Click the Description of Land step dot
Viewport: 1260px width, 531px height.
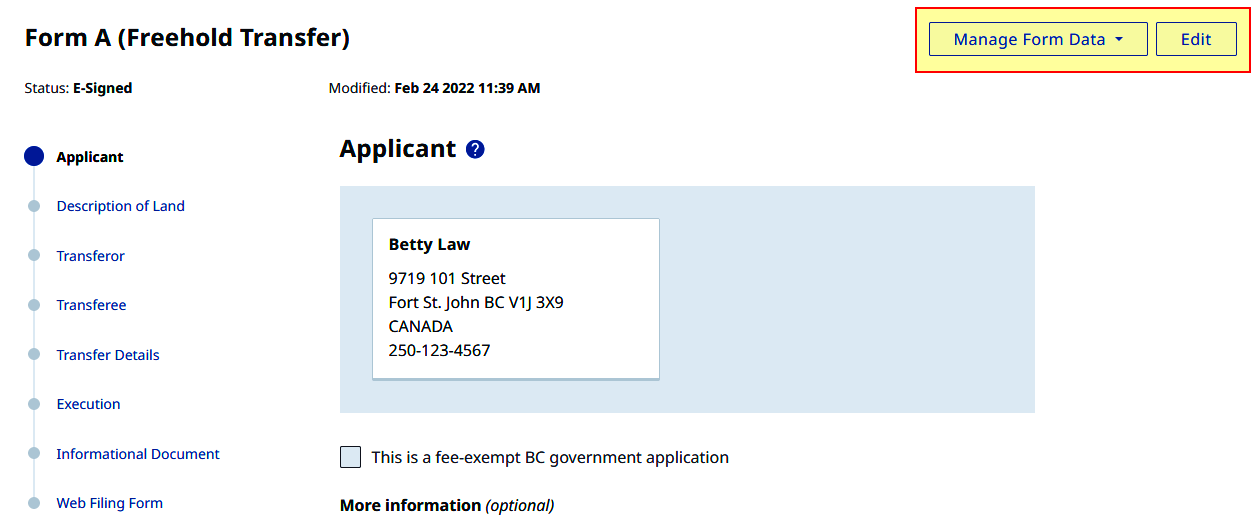tap(34, 206)
